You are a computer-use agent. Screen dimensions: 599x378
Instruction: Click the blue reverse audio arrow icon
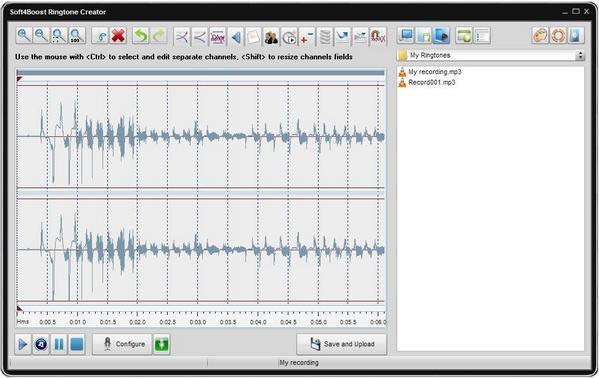[236, 37]
